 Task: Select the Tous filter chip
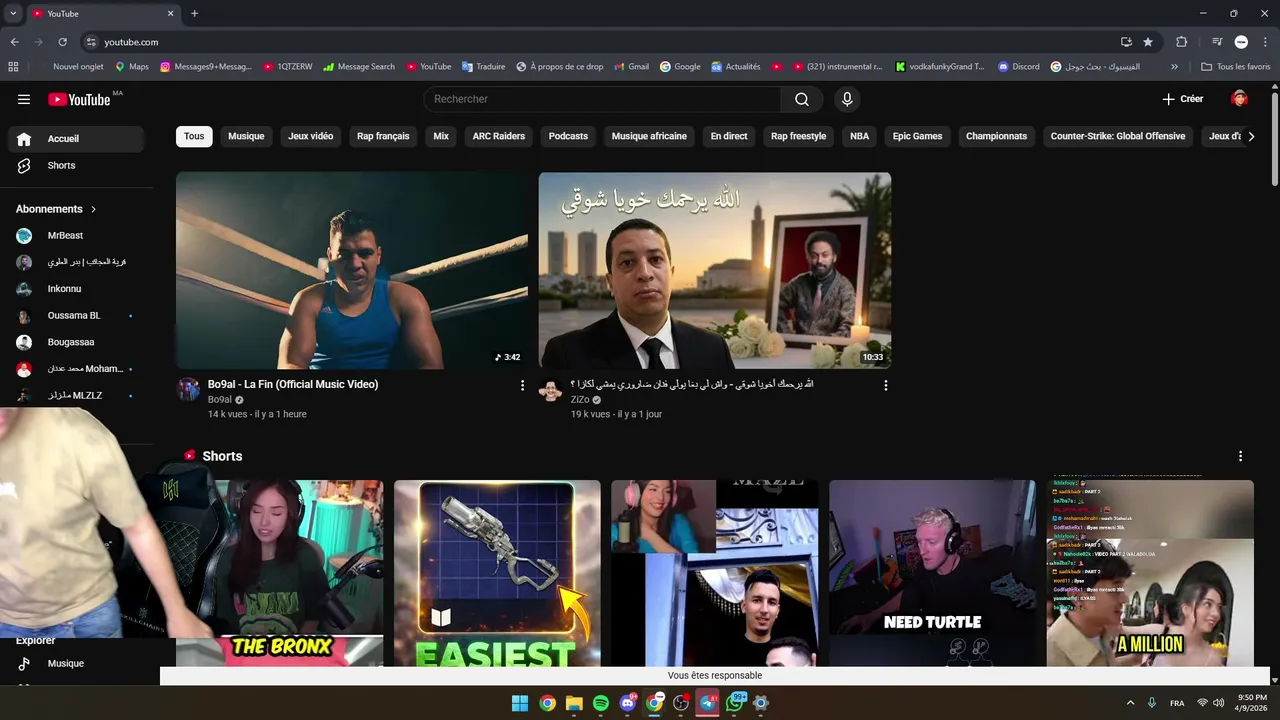(194, 136)
